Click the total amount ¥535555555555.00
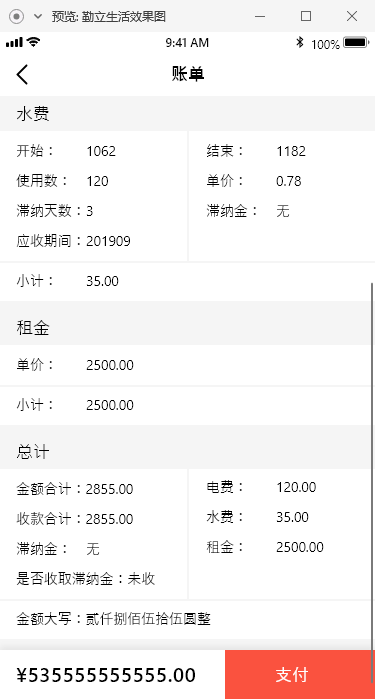 [106, 675]
